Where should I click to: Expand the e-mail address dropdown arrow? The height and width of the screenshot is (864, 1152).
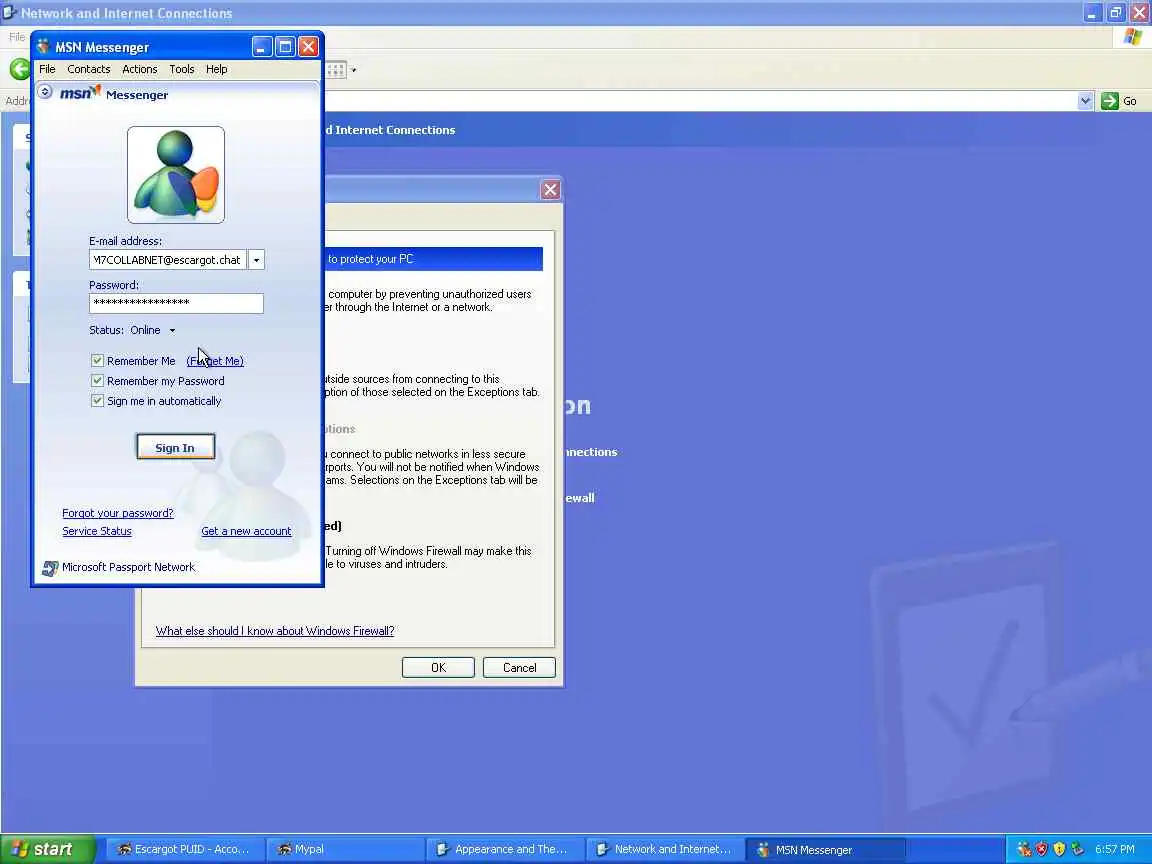click(x=256, y=260)
